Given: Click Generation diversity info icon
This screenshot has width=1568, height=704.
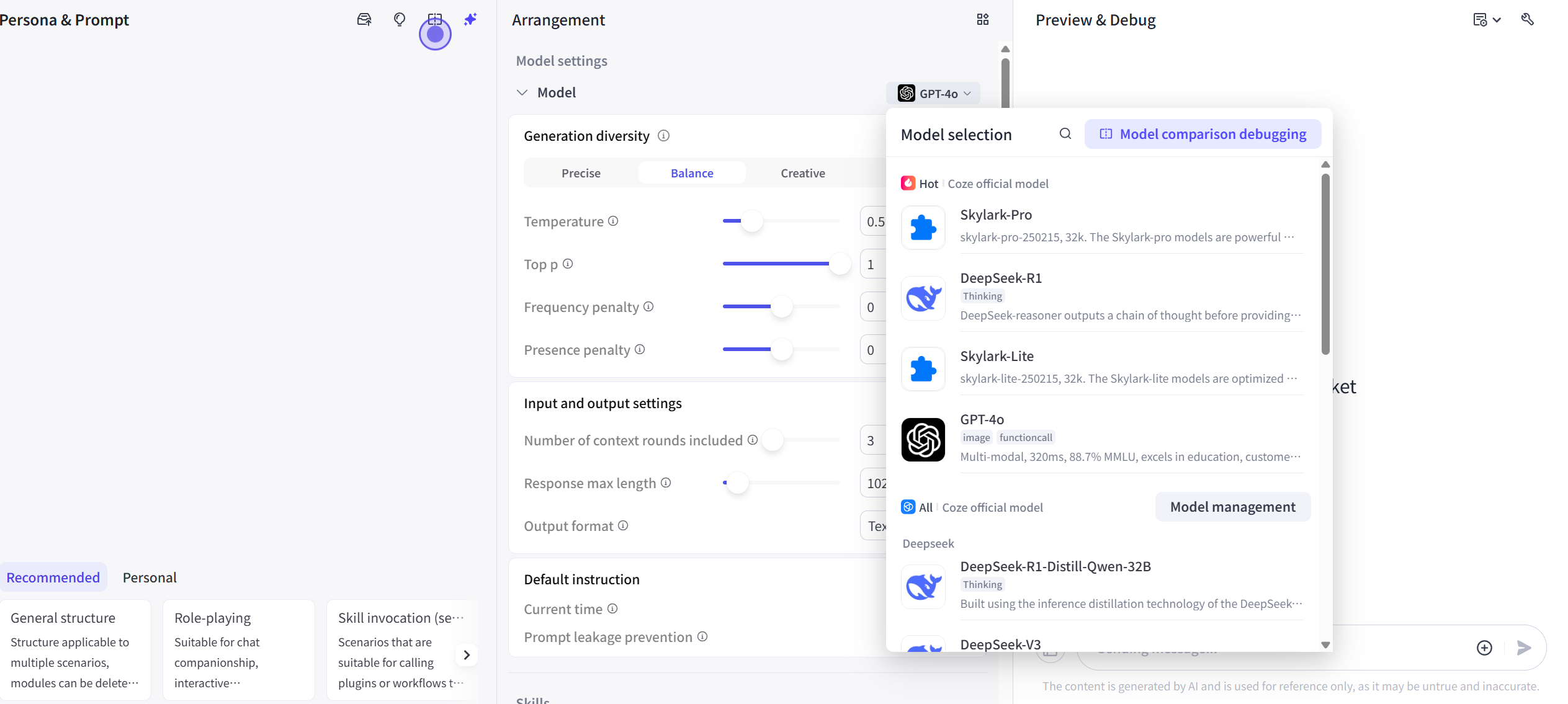Looking at the screenshot, I should click(x=663, y=136).
